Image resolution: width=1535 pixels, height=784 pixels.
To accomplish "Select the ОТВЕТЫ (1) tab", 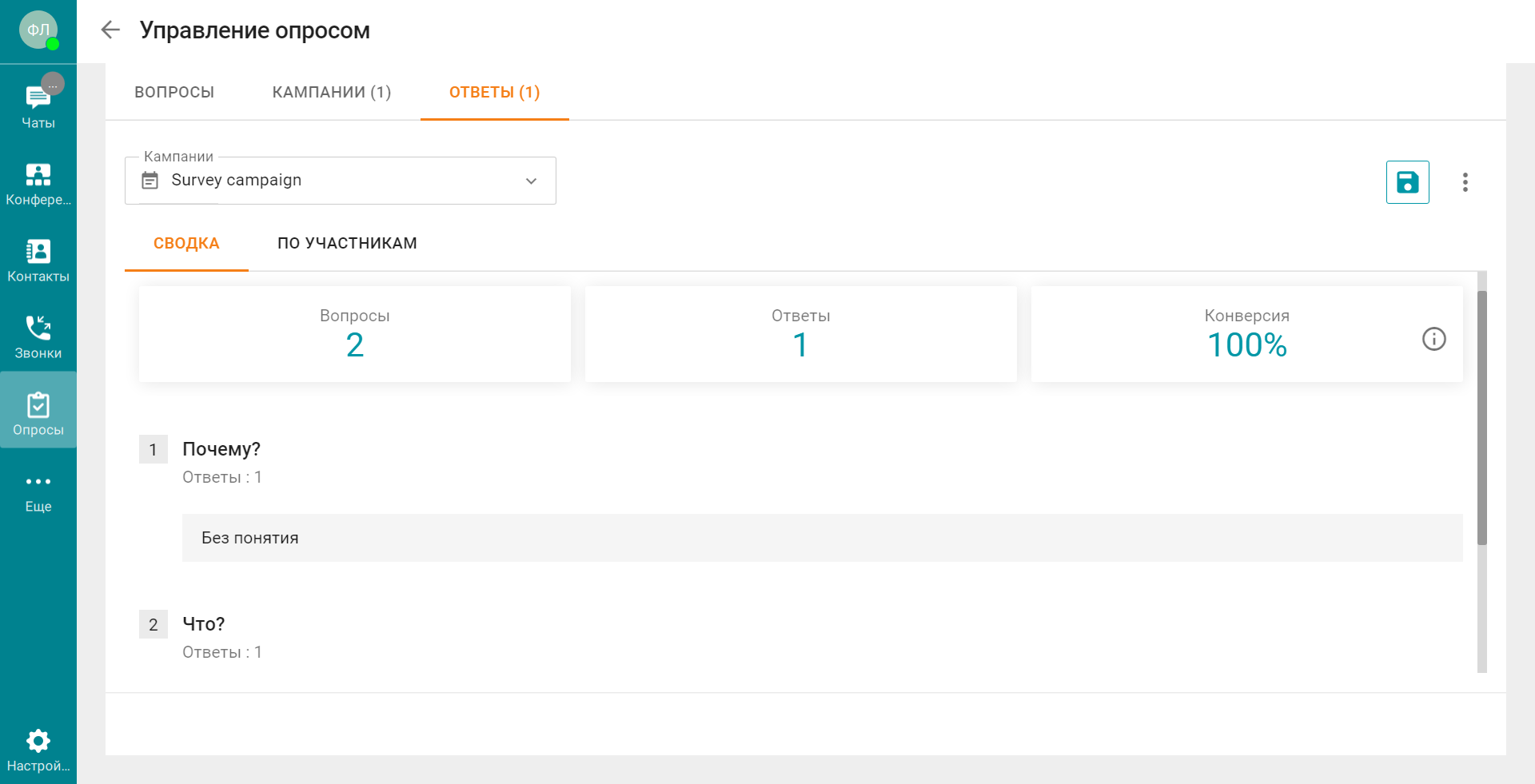I will (x=494, y=92).
